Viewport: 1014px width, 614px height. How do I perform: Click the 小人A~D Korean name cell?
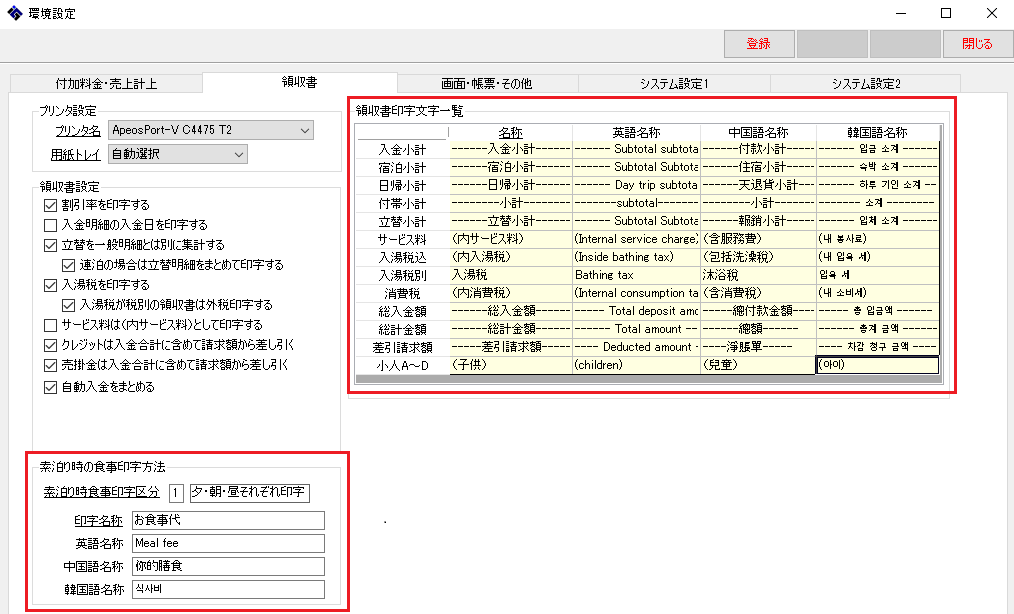click(877, 365)
